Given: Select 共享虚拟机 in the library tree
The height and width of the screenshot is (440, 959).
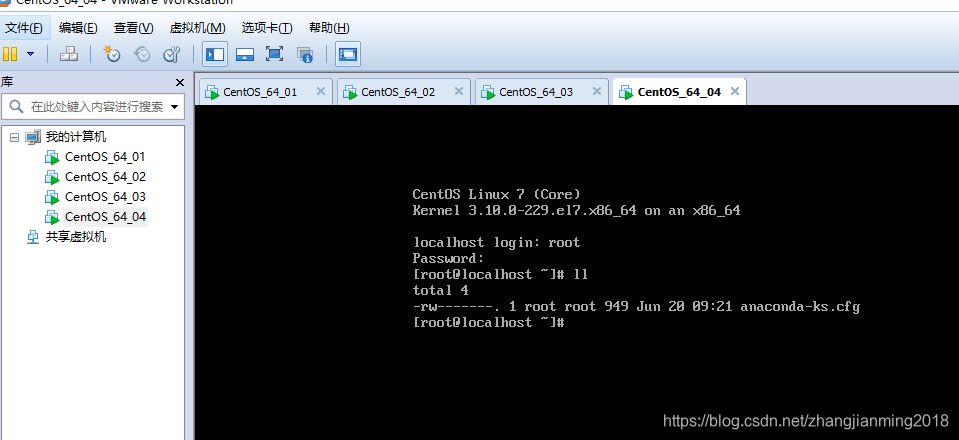Looking at the screenshot, I should click(x=76, y=237).
